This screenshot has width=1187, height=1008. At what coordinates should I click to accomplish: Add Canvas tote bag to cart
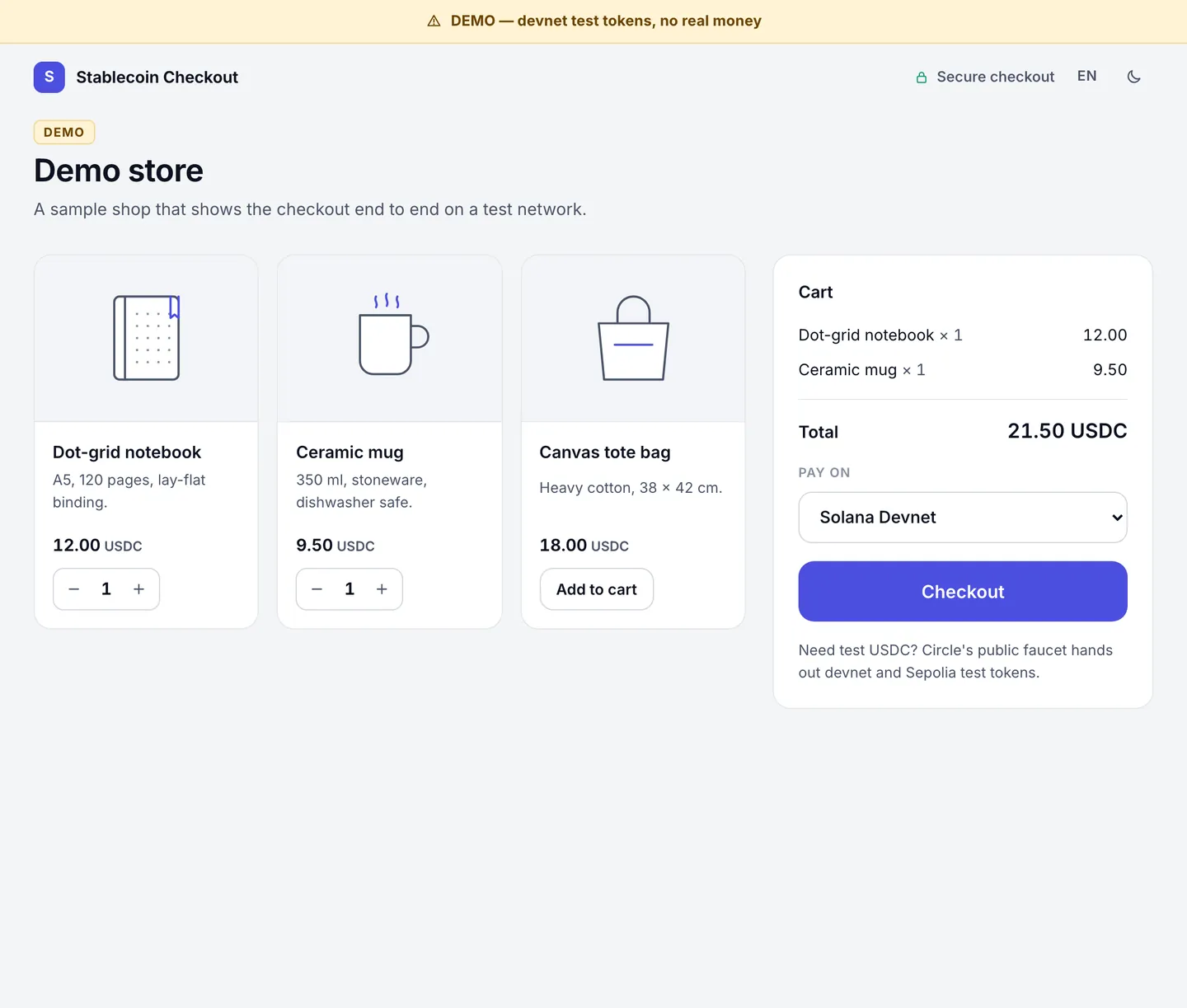coord(597,589)
